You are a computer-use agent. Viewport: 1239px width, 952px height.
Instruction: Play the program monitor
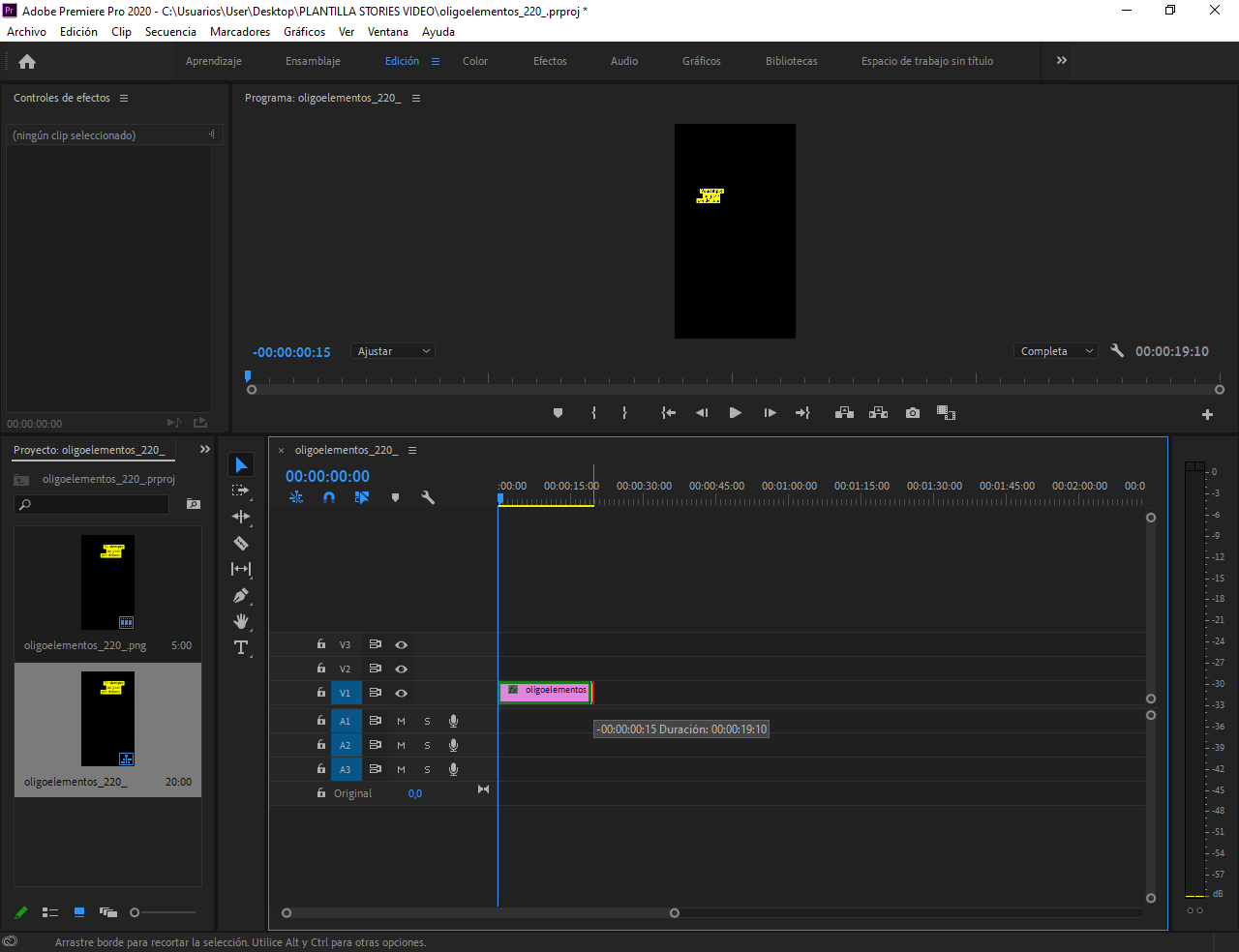[736, 413]
